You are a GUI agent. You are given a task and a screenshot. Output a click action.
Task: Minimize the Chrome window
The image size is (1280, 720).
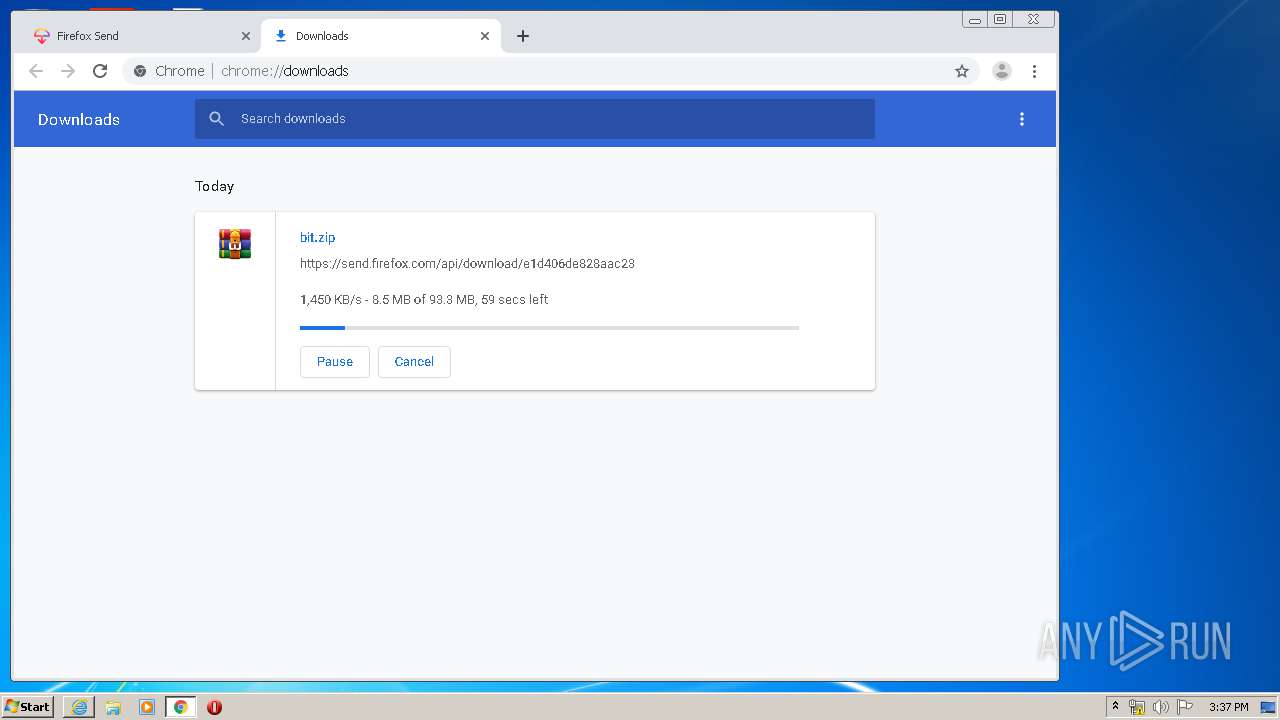(975, 19)
